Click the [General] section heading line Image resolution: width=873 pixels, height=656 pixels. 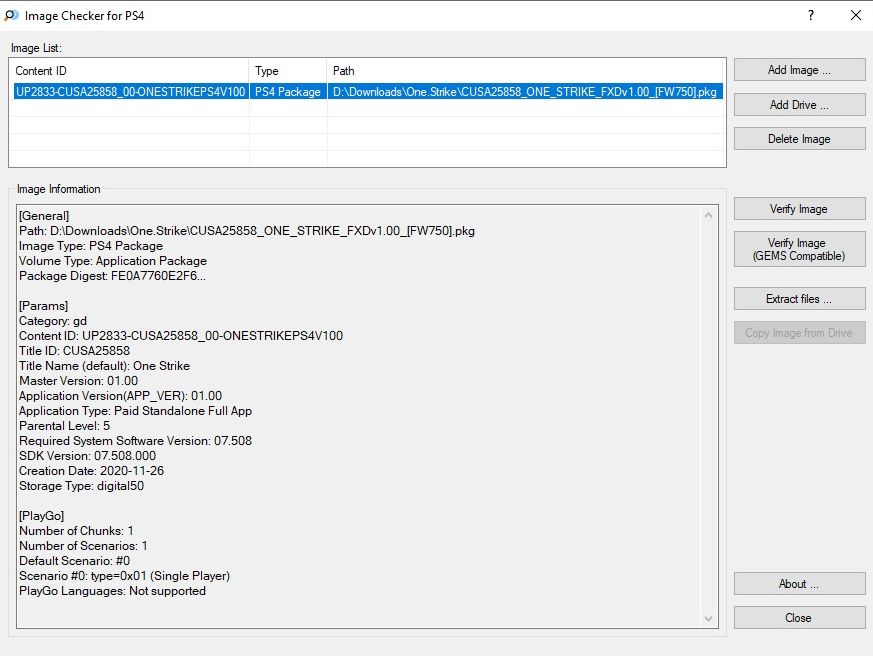44,216
